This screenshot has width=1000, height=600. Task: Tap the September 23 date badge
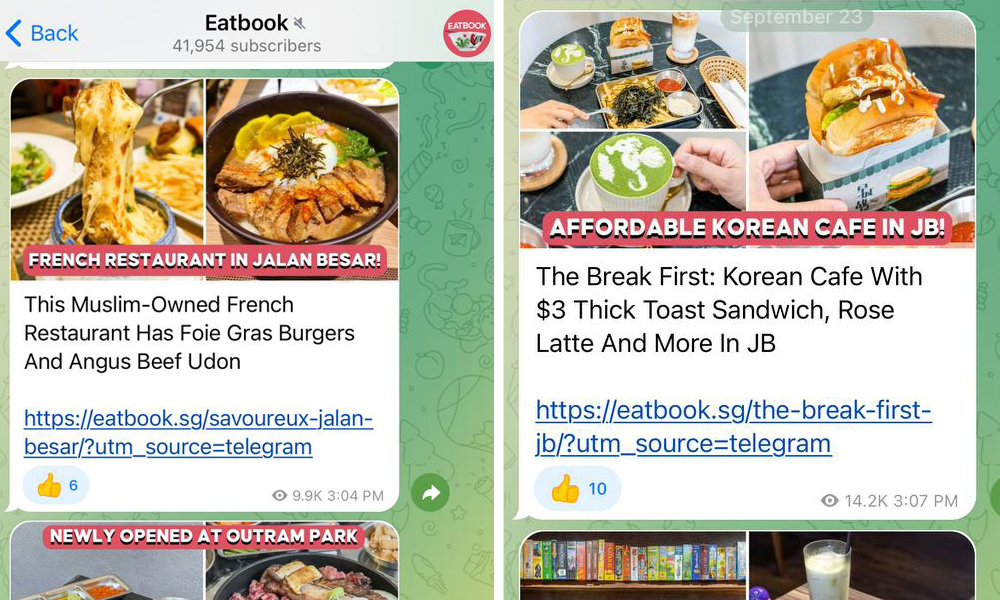(796, 17)
